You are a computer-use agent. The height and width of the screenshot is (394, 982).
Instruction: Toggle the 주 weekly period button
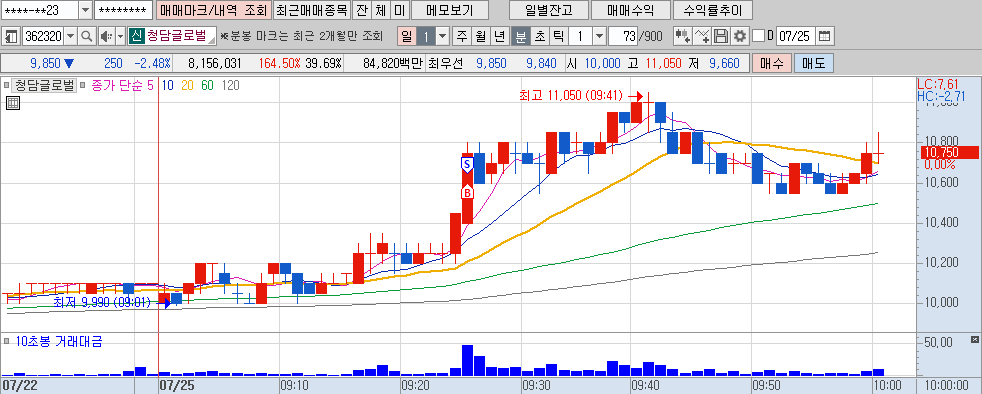coord(462,36)
